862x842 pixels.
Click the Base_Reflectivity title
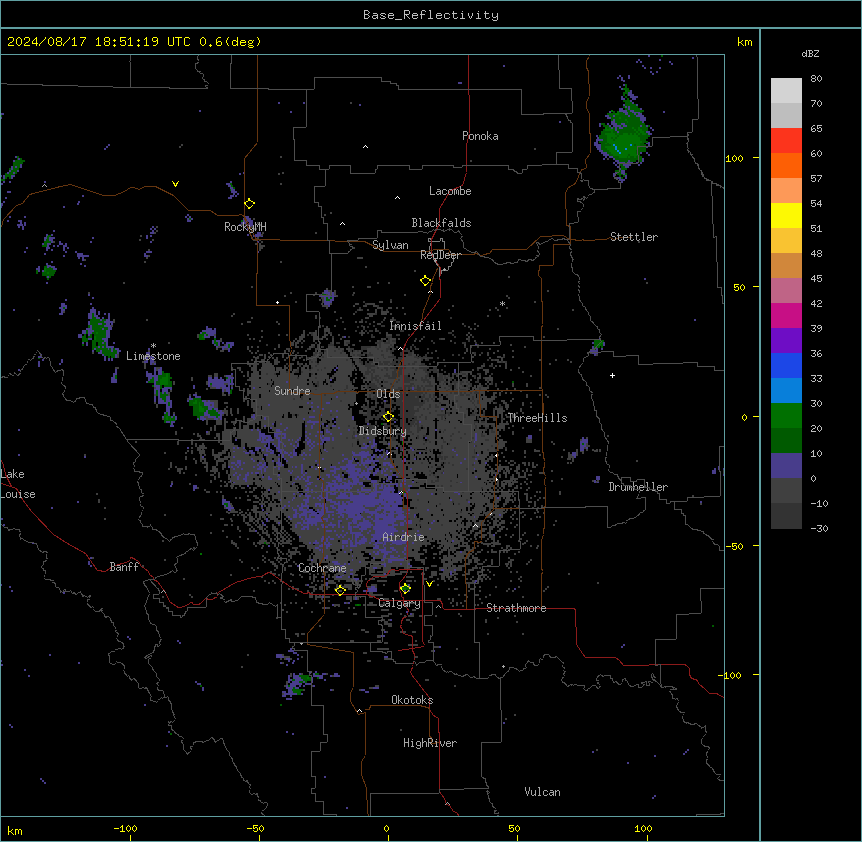tap(431, 15)
